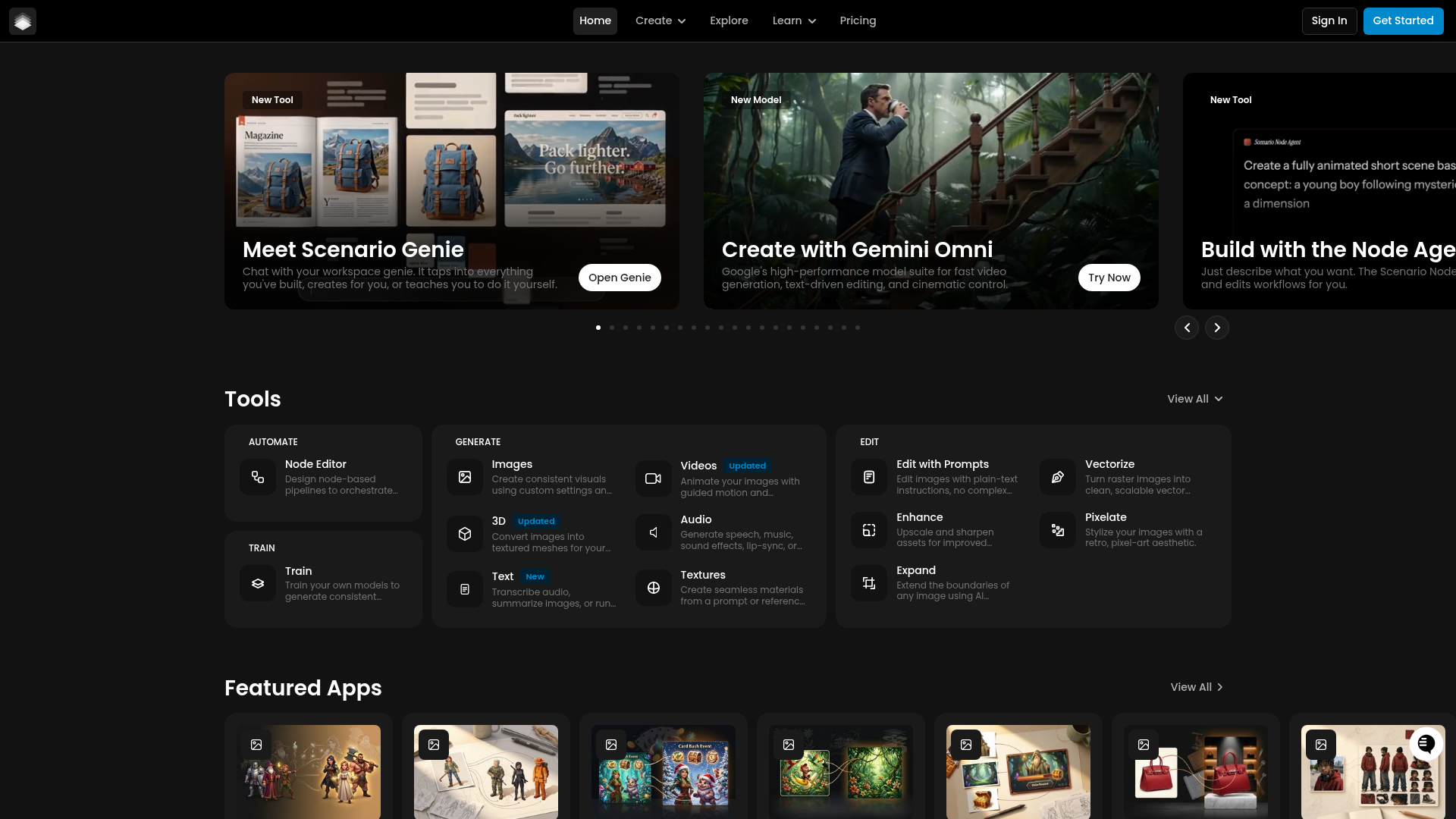Screen dimensions: 1456x819
Task: Select the first carousel pagination dot
Action: (x=598, y=328)
